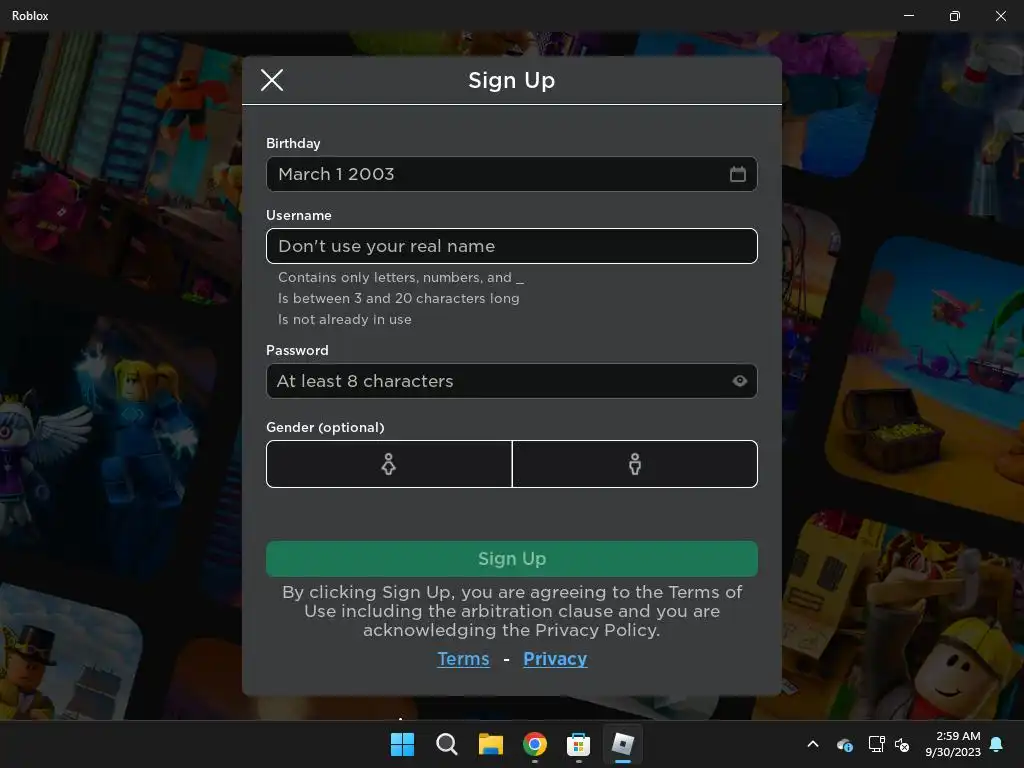Show hidden system tray icons
Image resolution: width=1024 pixels, height=768 pixels.
(x=813, y=744)
